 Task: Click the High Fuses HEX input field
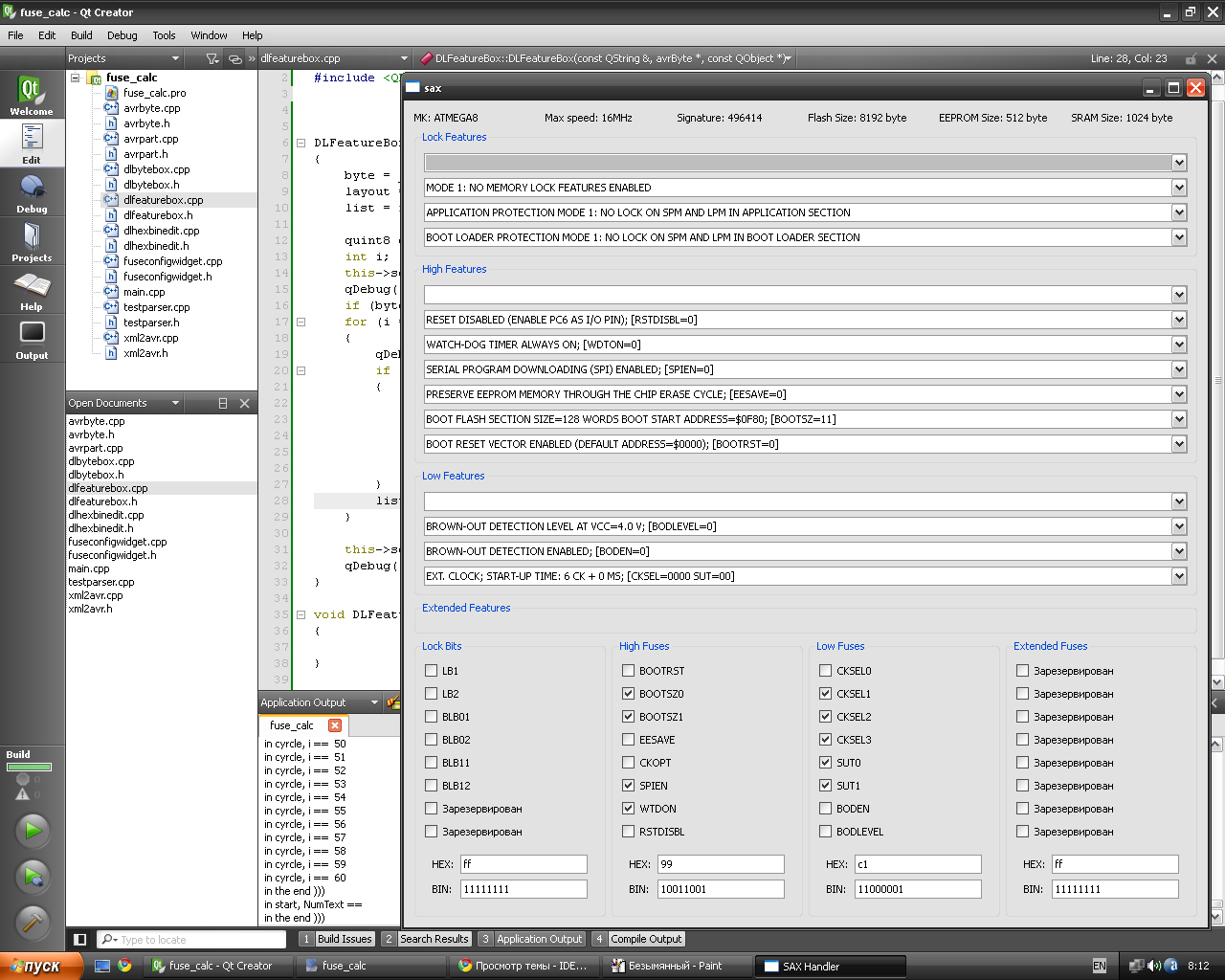721,864
